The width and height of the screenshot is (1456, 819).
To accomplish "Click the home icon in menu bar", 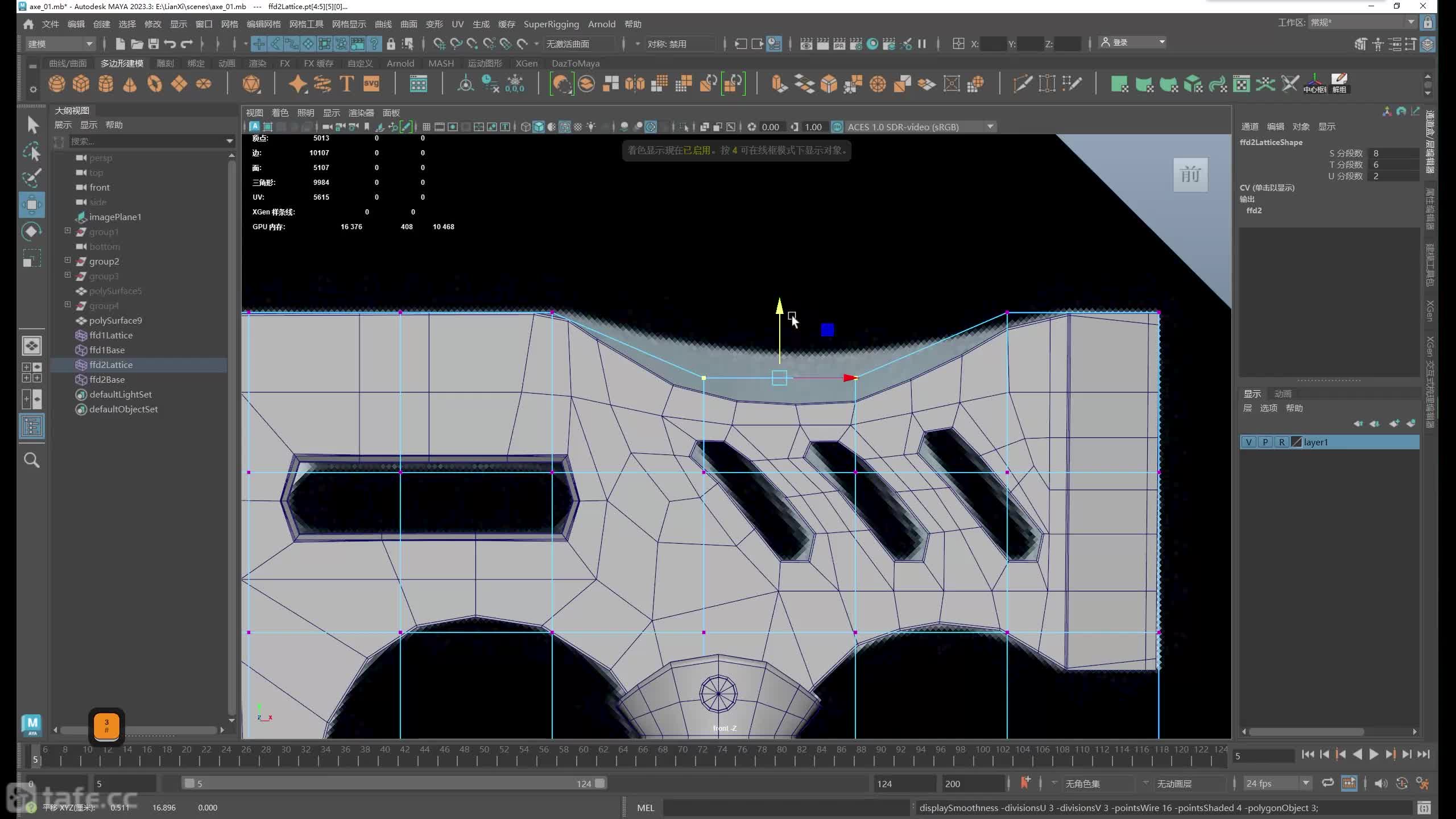I will click(28, 24).
